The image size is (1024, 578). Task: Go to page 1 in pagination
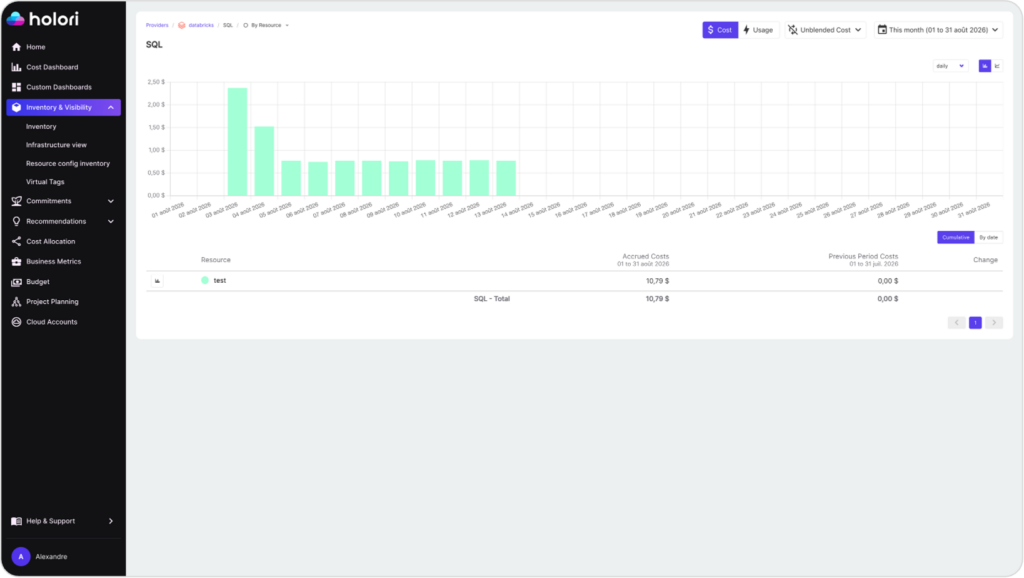(975, 323)
